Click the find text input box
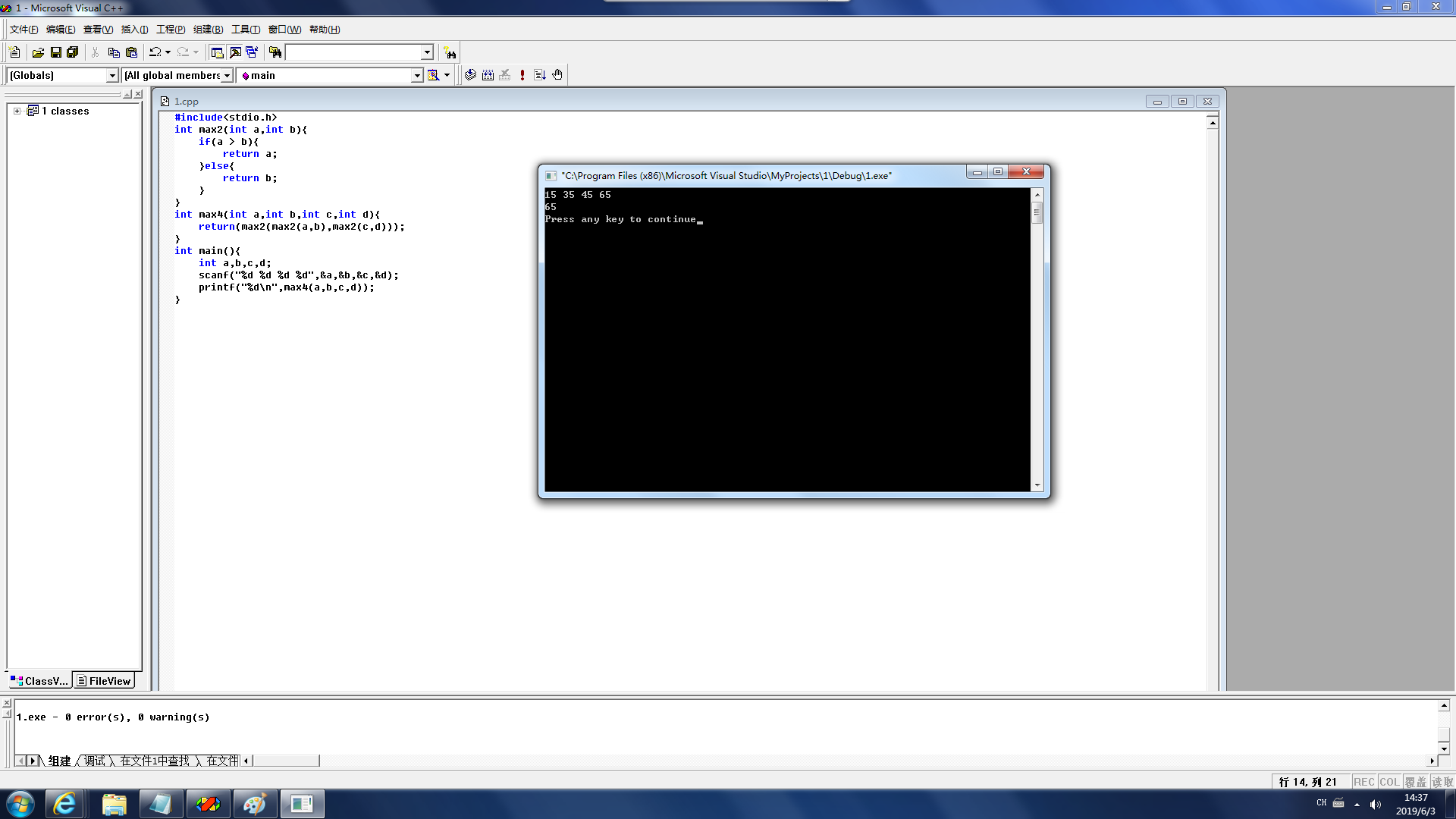 tap(353, 52)
